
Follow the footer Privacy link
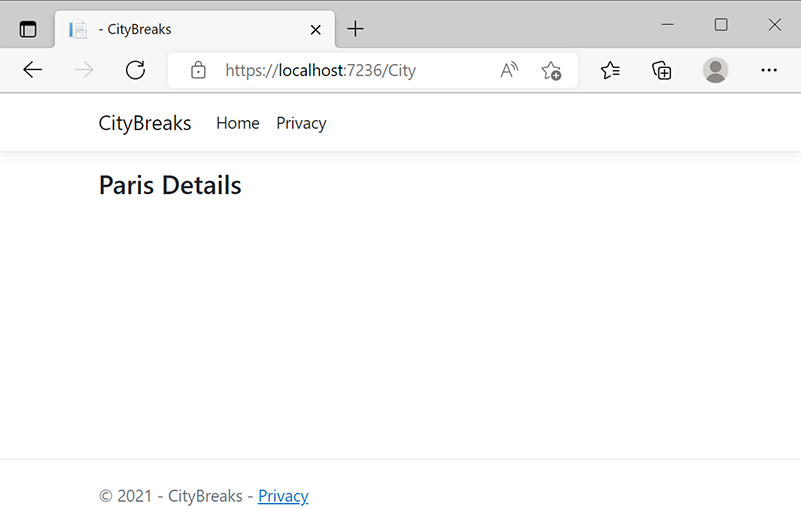pyautogui.click(x=283, y=496)
